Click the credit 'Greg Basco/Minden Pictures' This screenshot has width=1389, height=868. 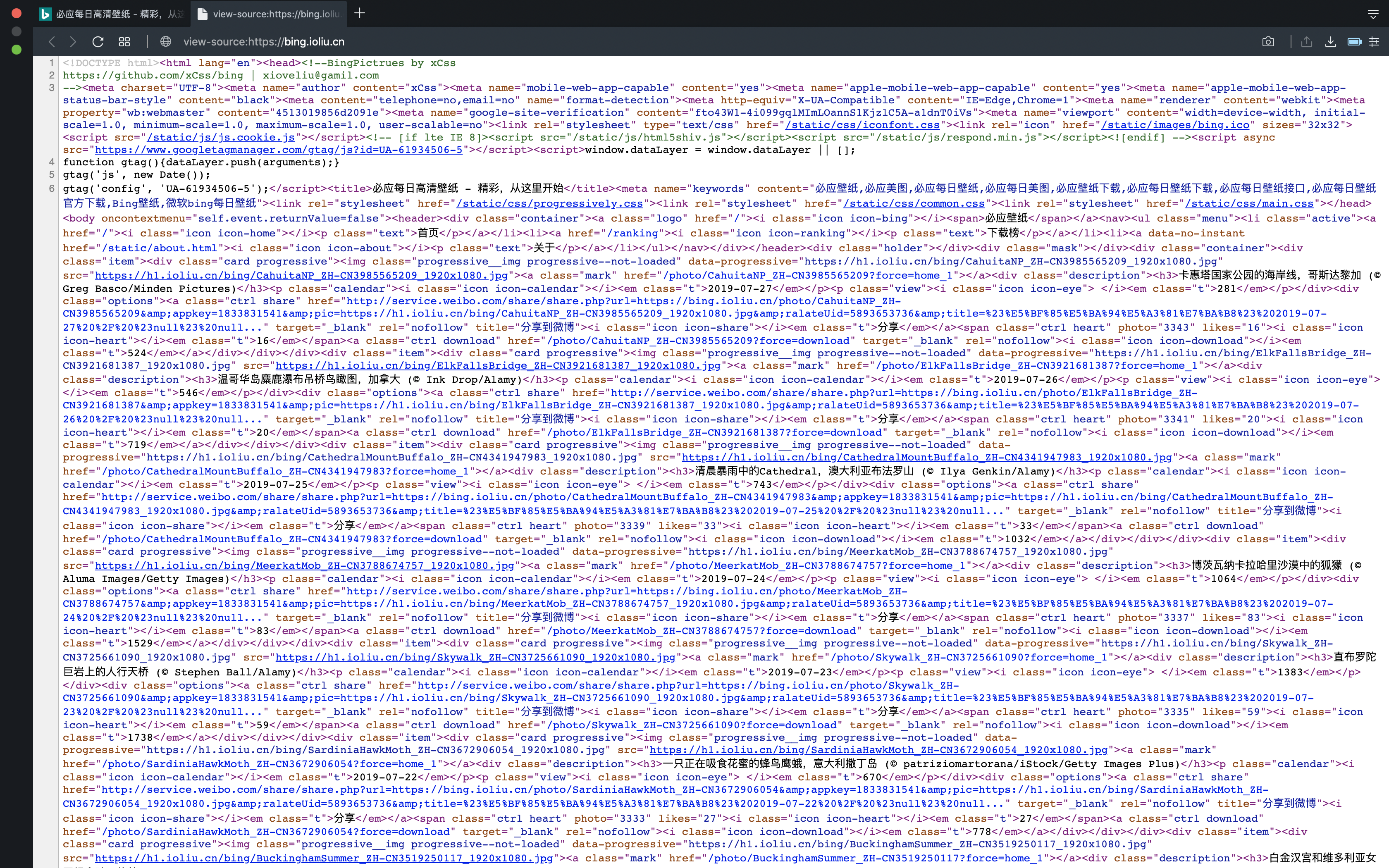pyautogui.click(x=146, y=288)
